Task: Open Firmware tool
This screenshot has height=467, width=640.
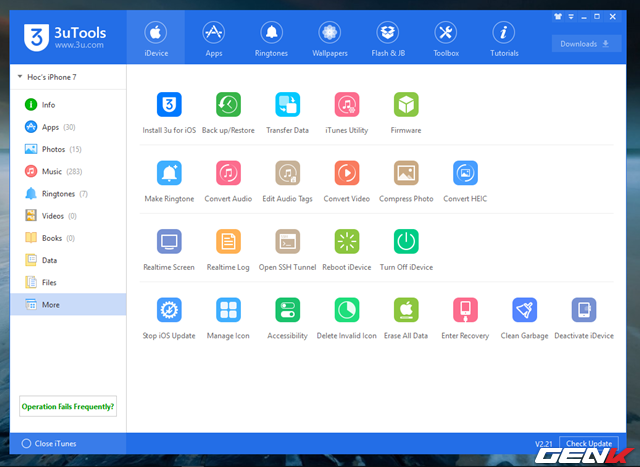Action: click(x=406, y=105)
